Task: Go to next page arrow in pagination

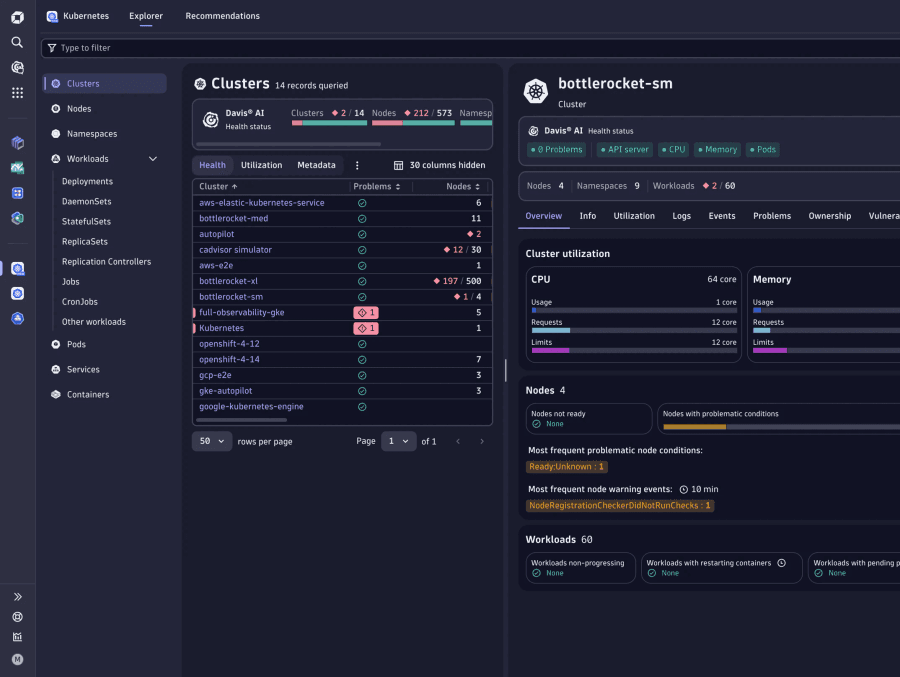Action: (x=482, y=442)
